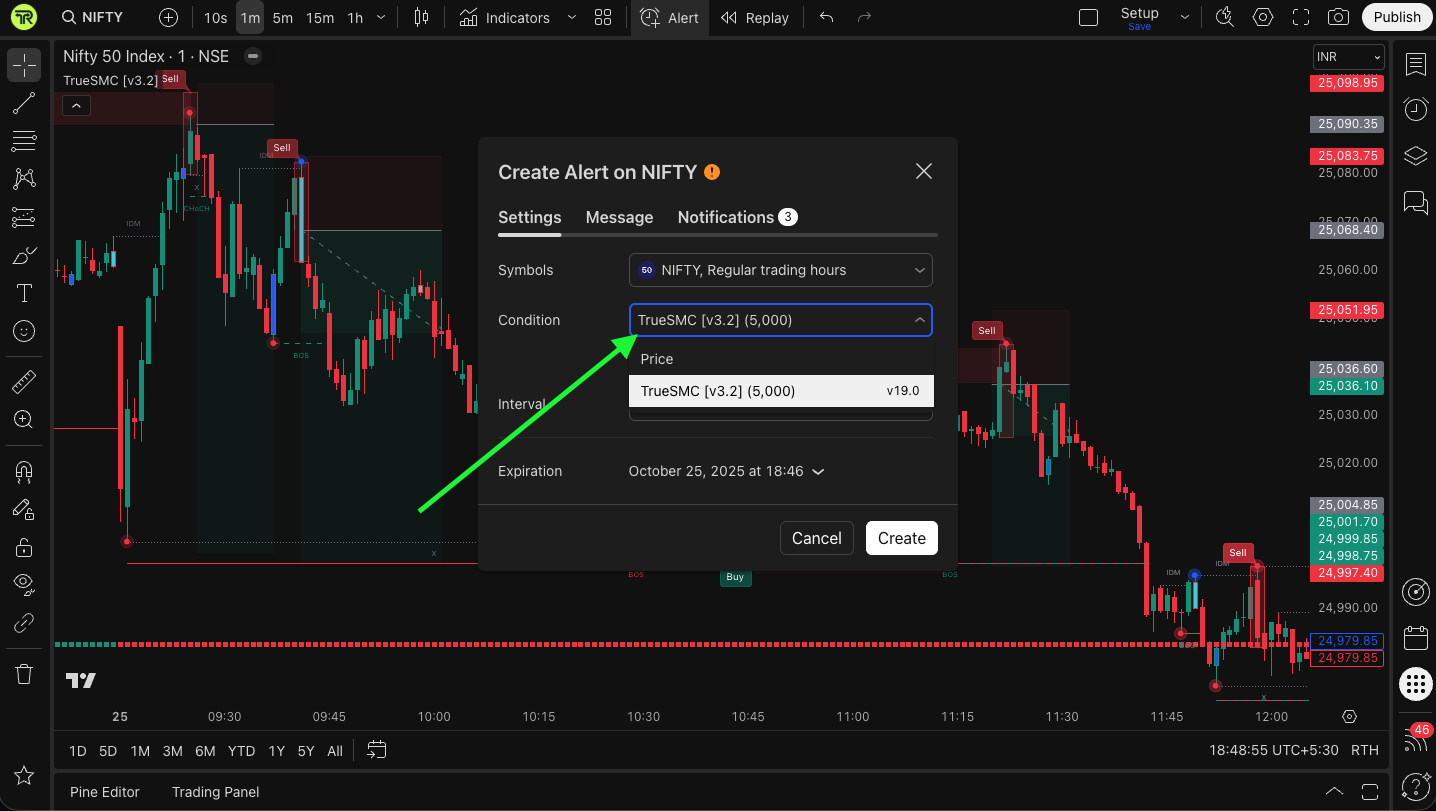The image size is (1436, 811).
Task: Click the Create button
Action: point(901,538)
